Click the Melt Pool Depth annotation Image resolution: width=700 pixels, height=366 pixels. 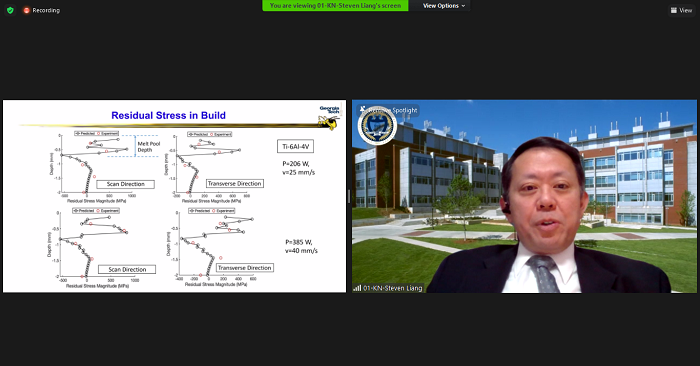[x=148, y=147]
